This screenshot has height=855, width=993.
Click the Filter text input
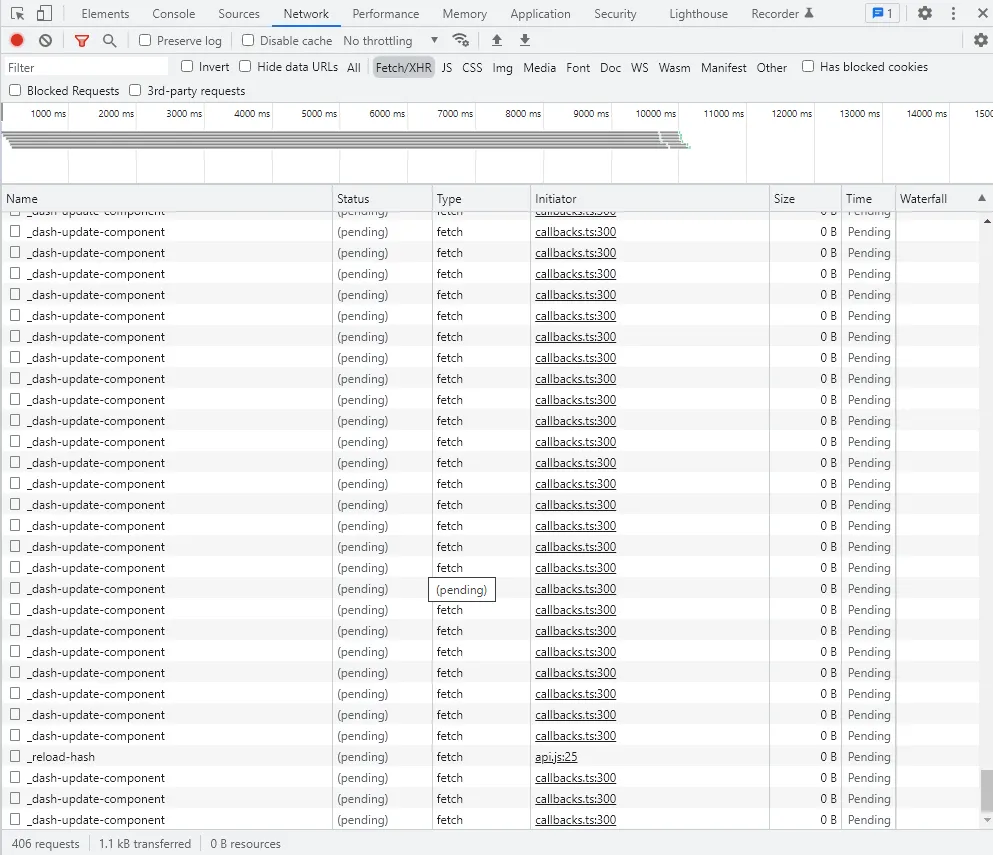point(86,67)
